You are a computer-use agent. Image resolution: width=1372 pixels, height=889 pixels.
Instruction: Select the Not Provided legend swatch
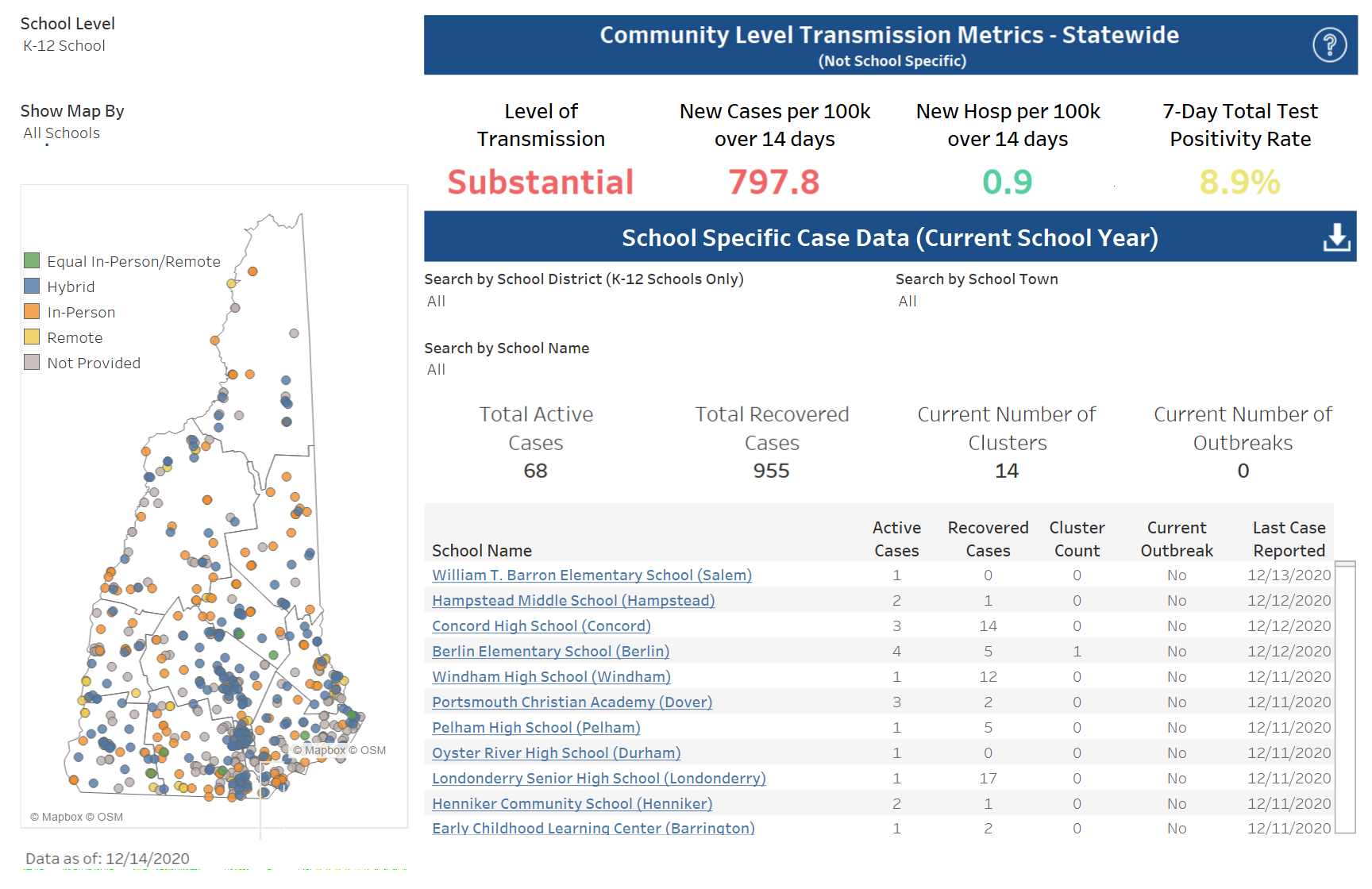point(32,362)
